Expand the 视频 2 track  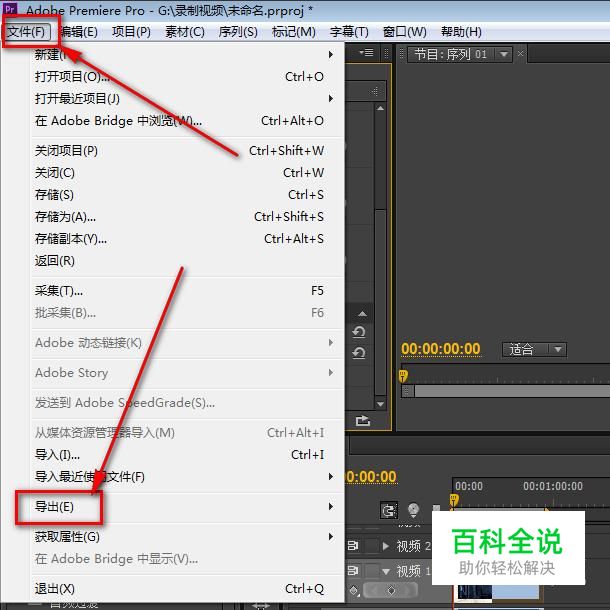(x=386, y=546)
